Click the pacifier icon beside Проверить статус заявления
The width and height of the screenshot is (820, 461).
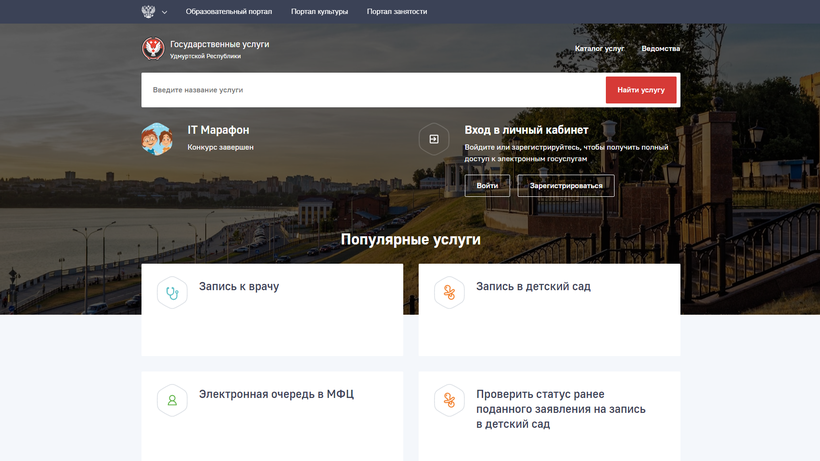pos(449,400)
